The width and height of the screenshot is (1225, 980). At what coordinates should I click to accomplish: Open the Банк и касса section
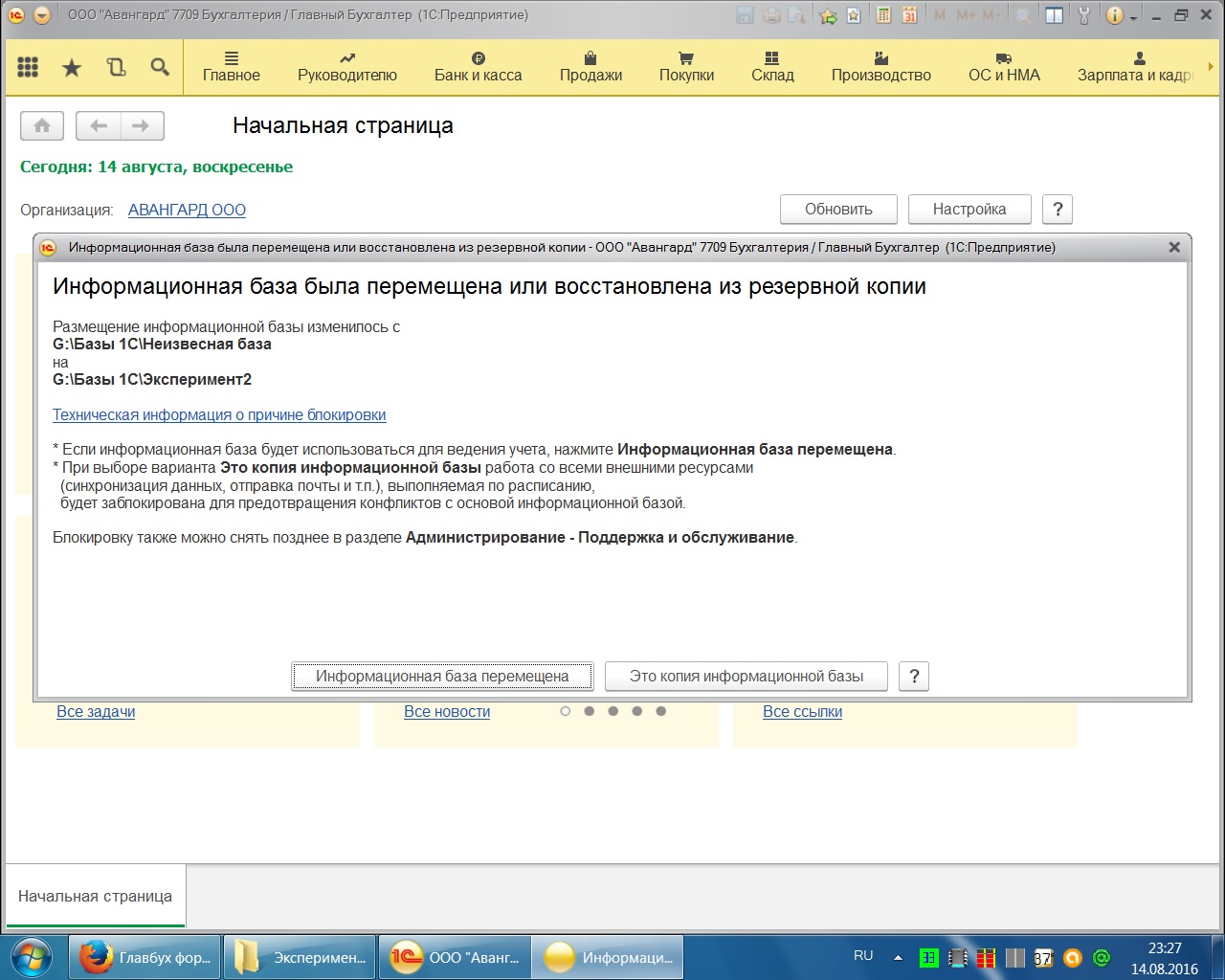478,67
